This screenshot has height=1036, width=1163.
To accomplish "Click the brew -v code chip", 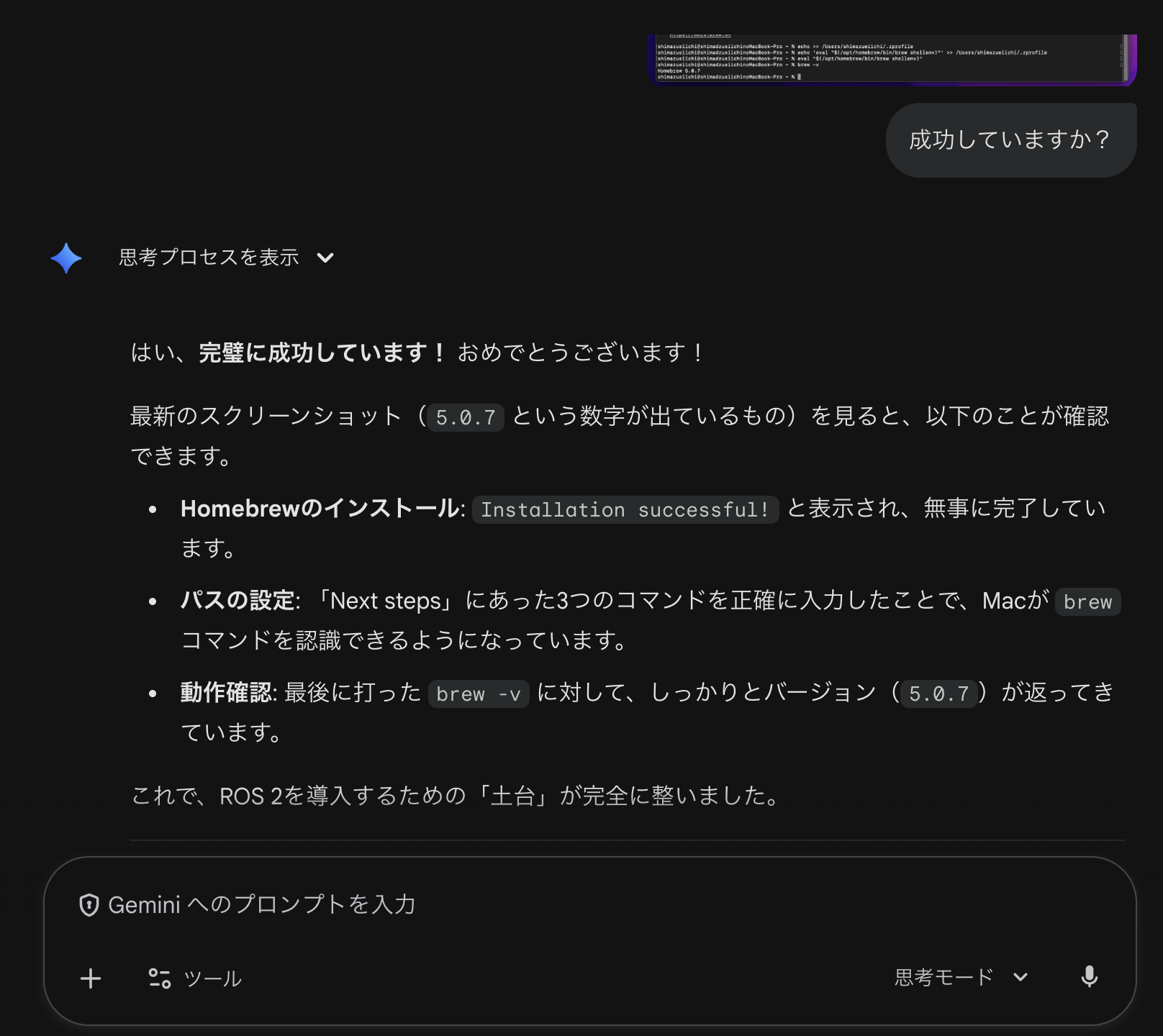I will [479, 694].
